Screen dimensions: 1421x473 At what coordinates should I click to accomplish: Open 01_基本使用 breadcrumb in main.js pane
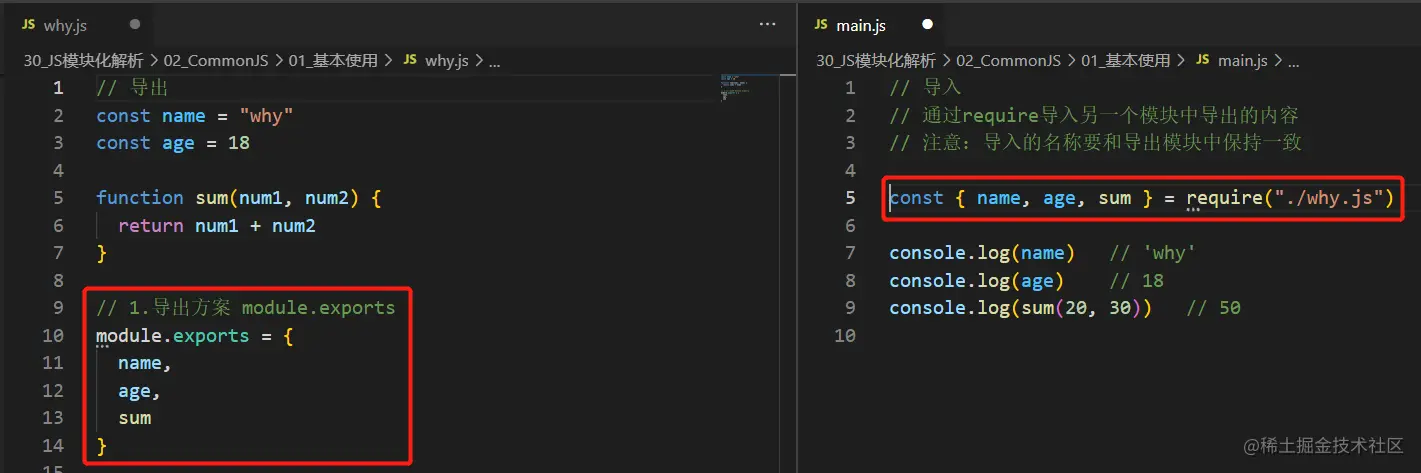point(1126,60)
